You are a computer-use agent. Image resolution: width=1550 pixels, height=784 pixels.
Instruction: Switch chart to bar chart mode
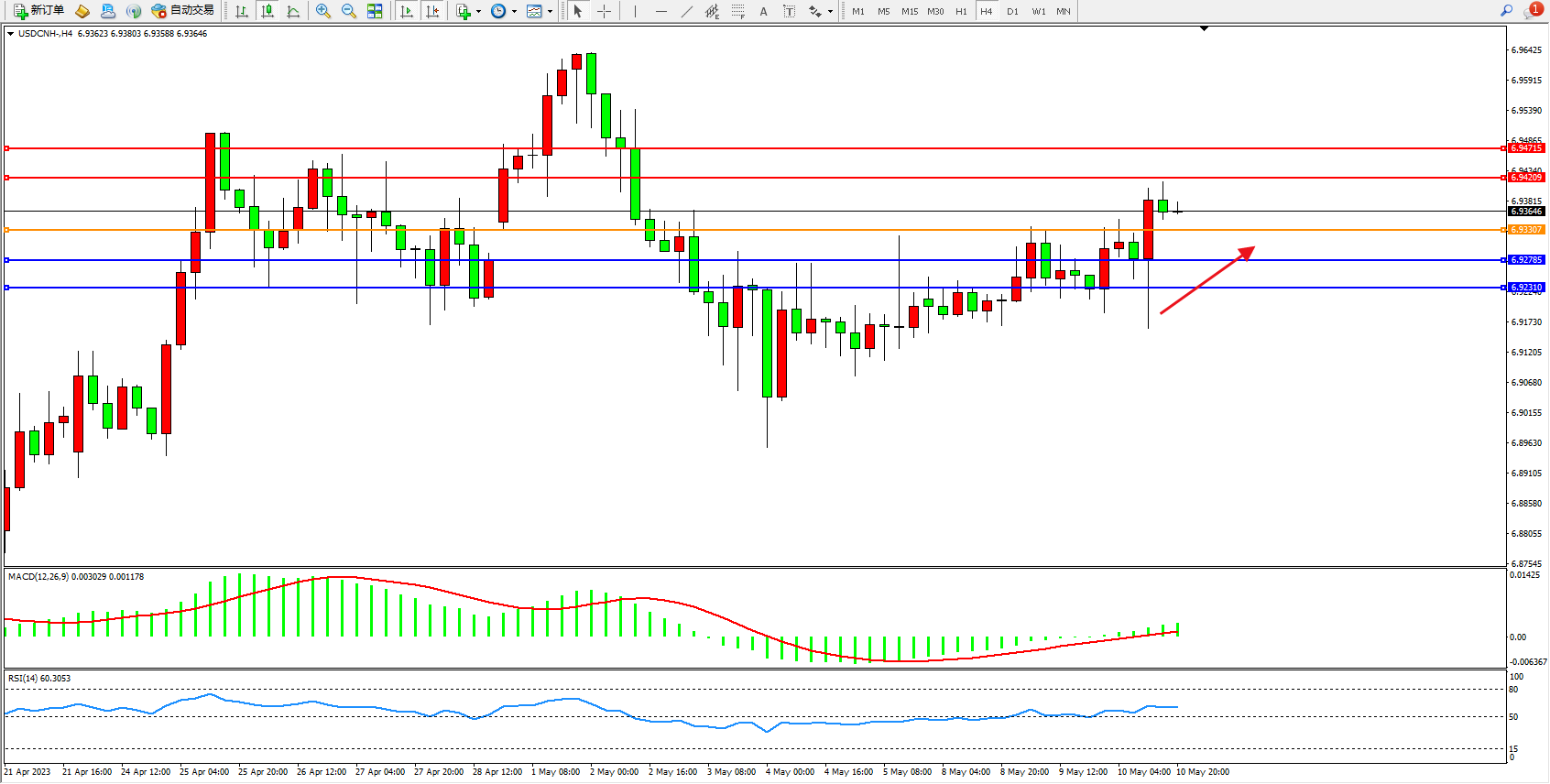pos(242,11)
